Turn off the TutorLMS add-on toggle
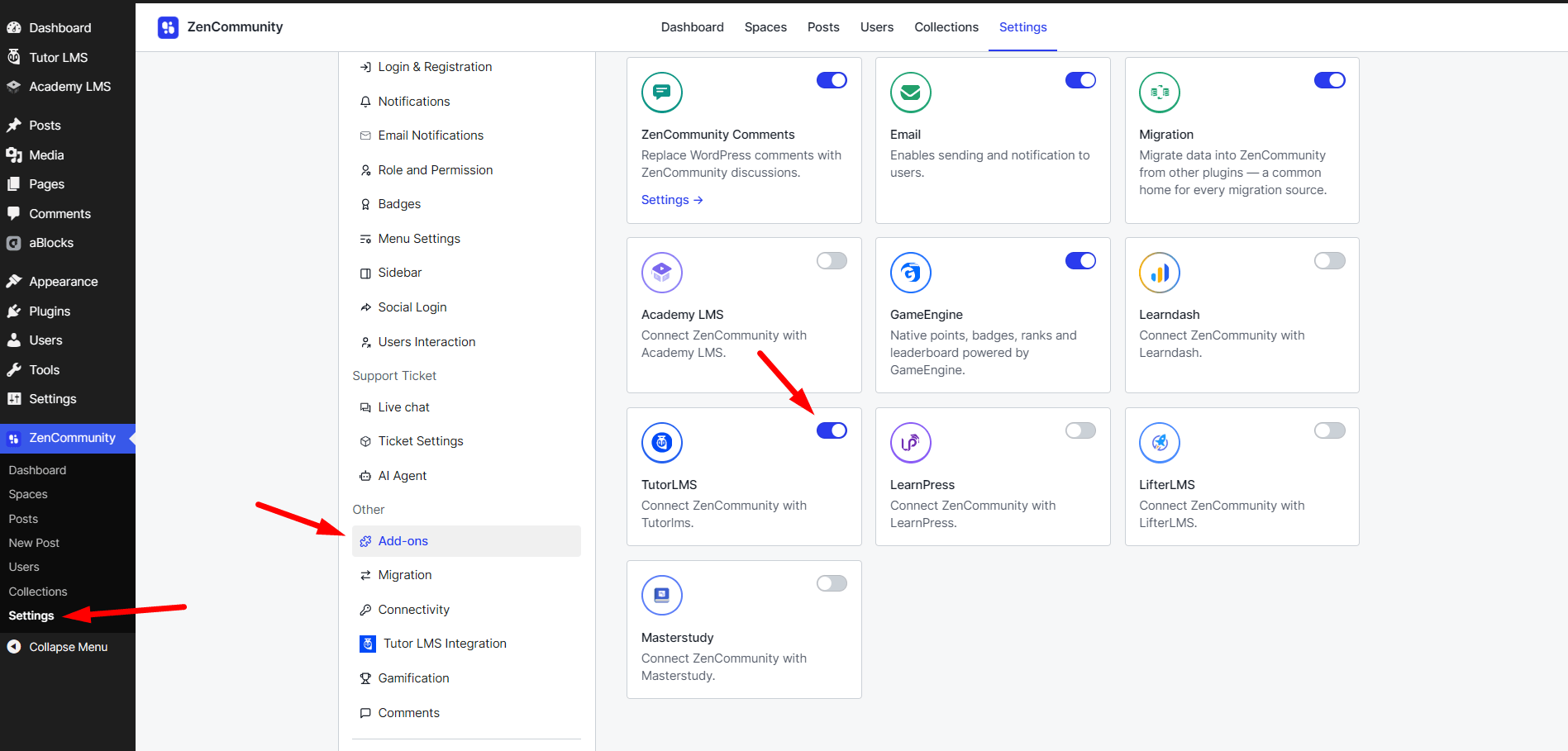 click(x=832, y=430)
